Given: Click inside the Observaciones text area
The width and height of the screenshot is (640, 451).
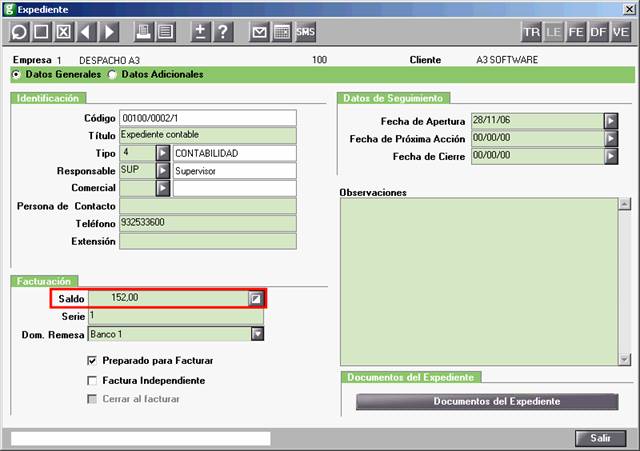Looking at the screenshot, I should [479, 282].
